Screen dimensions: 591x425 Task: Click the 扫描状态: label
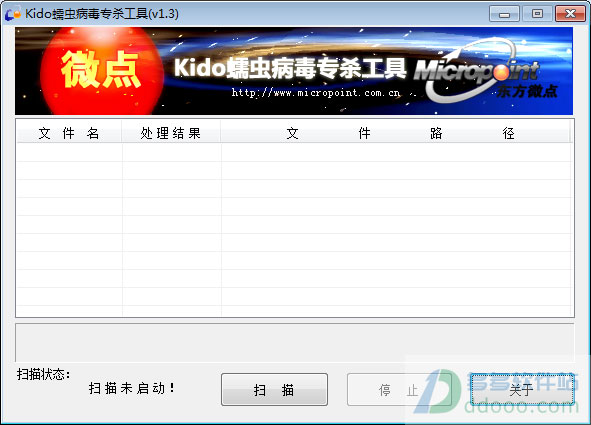coord(43,375)
